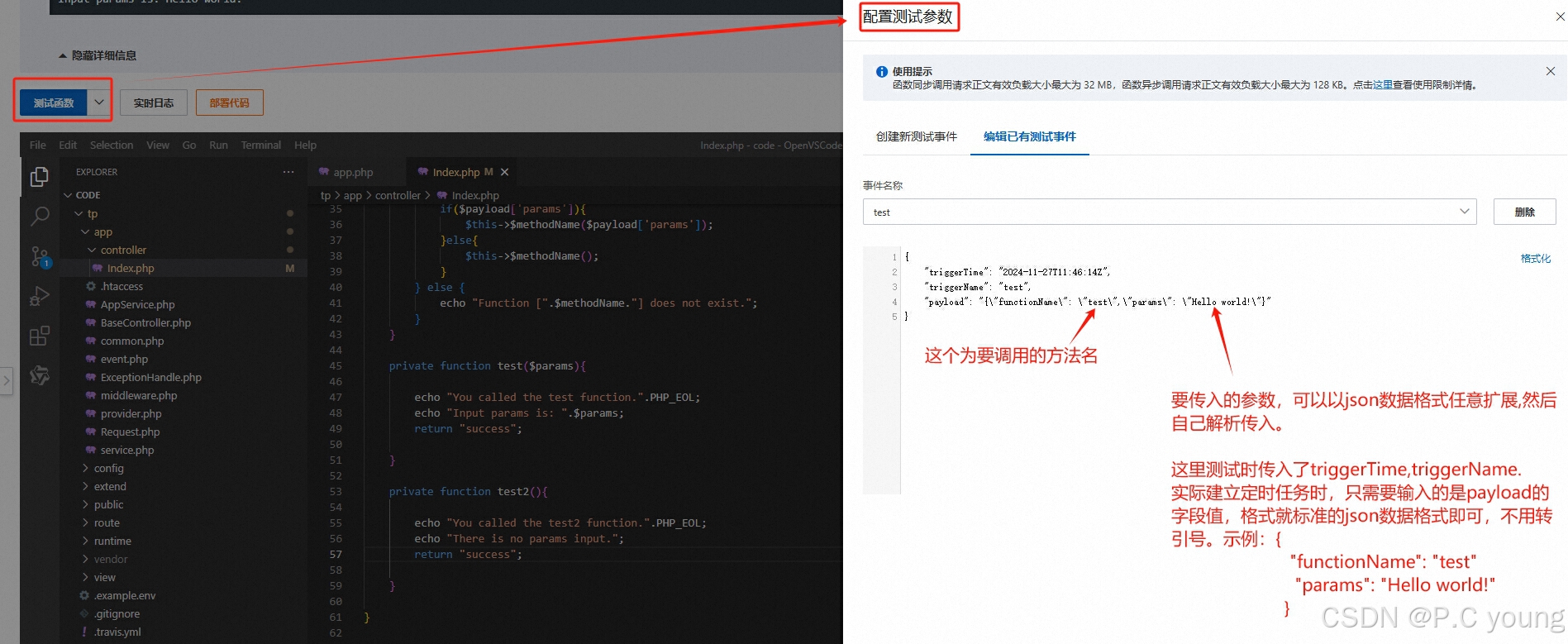Click the 实时日志 button
The image size is (1568, 644).
154,103
